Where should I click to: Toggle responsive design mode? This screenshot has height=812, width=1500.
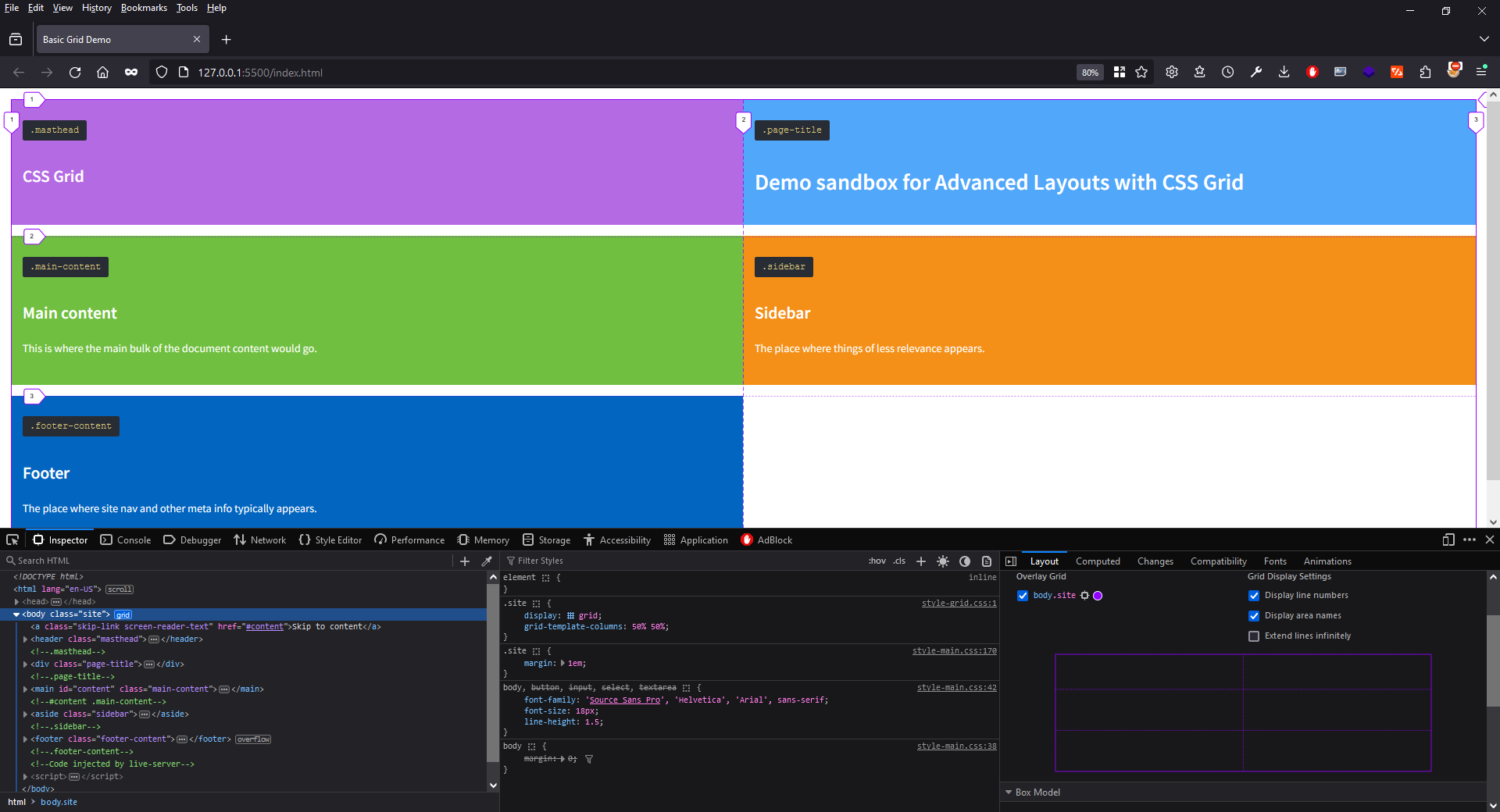1448,540
